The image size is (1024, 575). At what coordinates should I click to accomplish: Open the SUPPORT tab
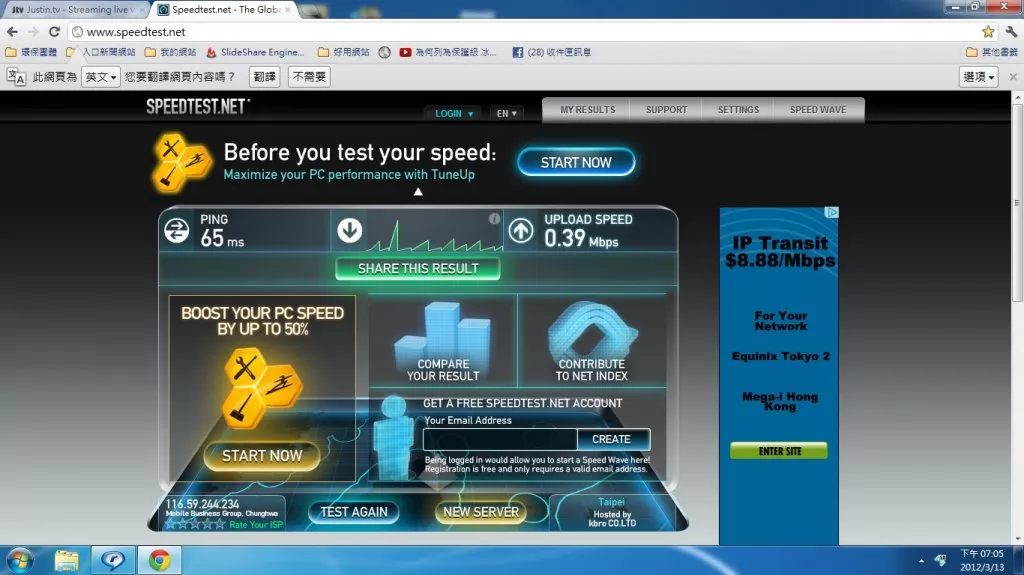pyautogui.click(x=666, y=110)
